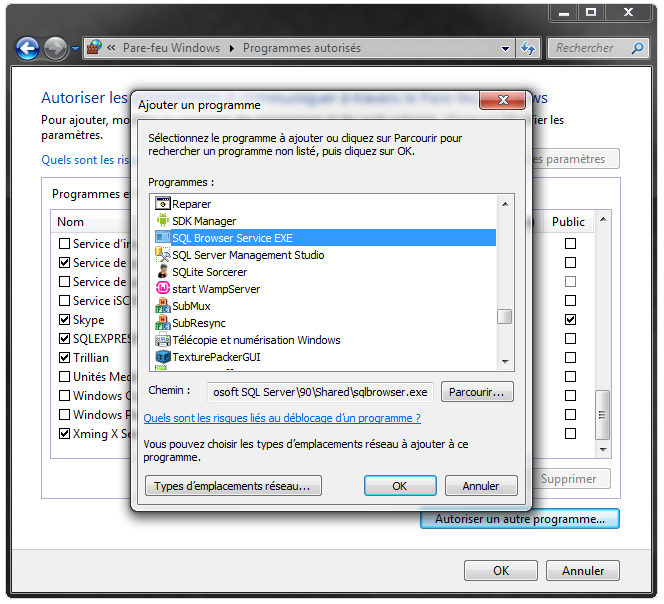Viewport: 664px width, 604px height.
Task: Click OK in the Pare-feu main window
Action: pyautogui.click(x=501, y=571)
